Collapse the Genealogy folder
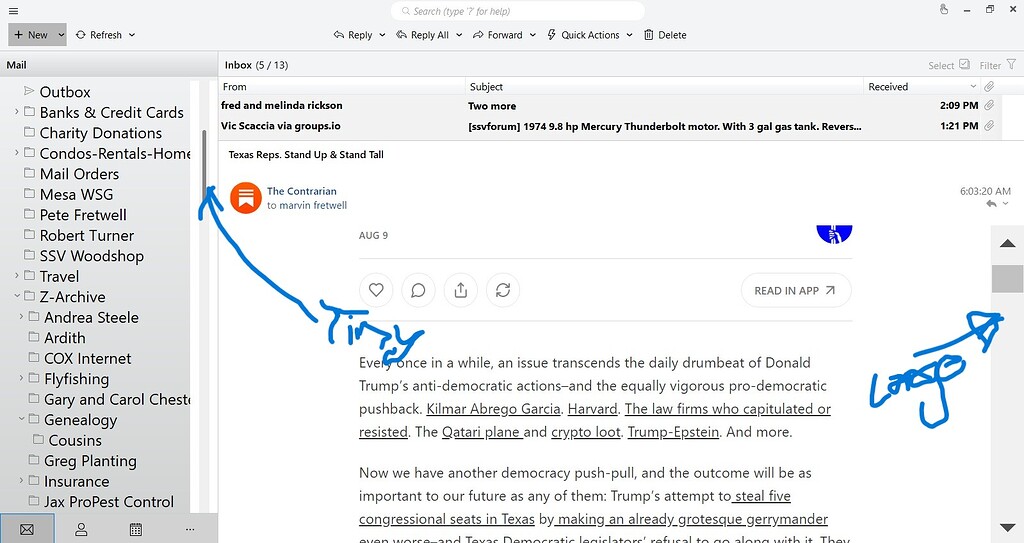Screen dimensions: 1024x543 [21, 420]
